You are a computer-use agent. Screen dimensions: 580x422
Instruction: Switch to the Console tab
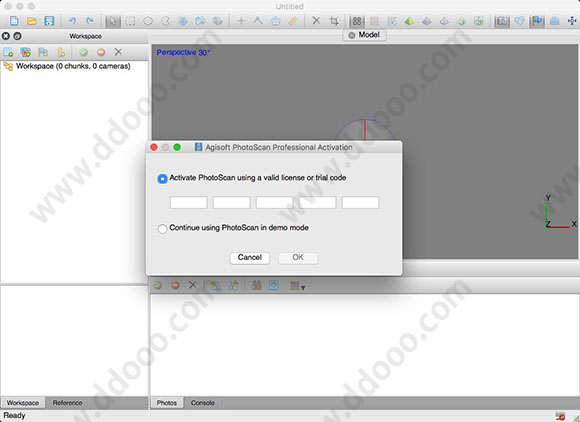pyautogui.click(x=203, y=403)
